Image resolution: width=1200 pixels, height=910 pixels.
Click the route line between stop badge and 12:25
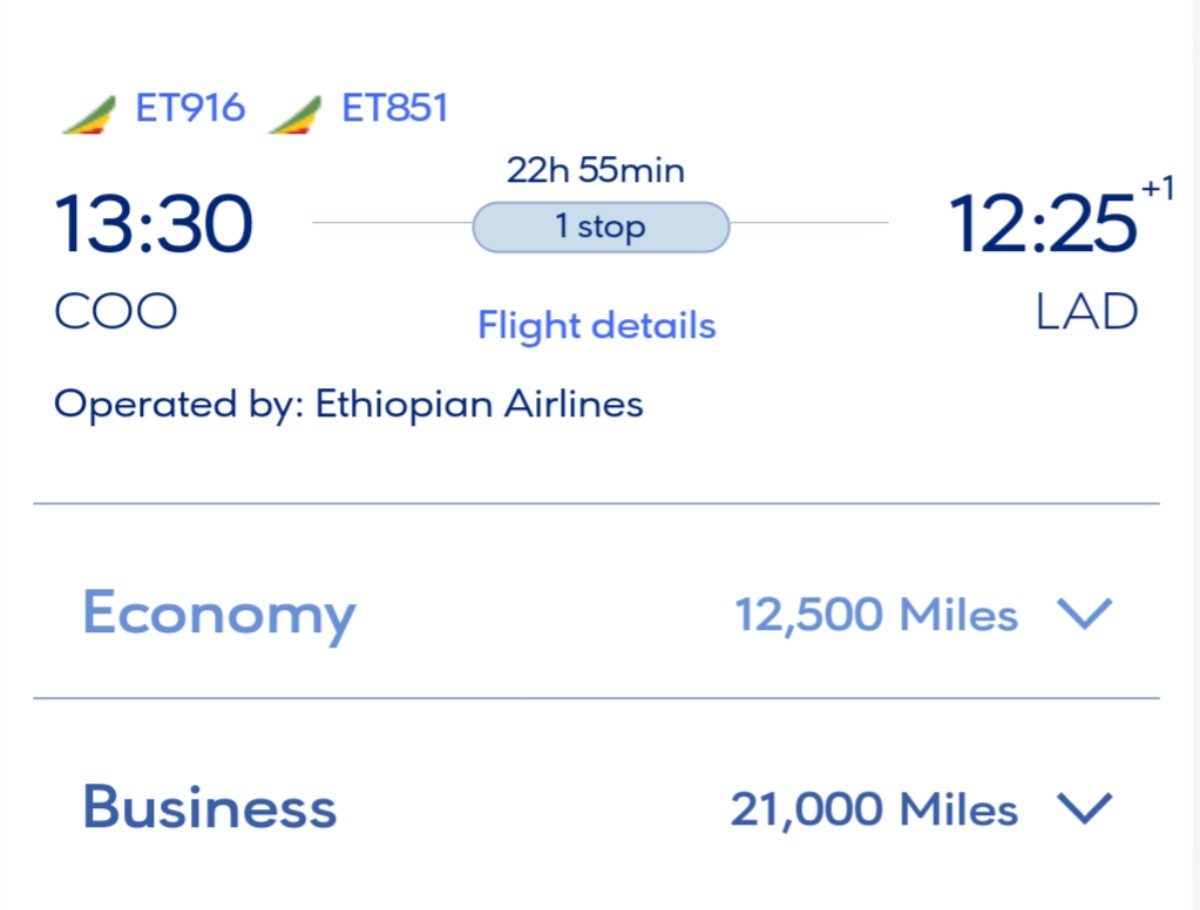click(808, 223)
